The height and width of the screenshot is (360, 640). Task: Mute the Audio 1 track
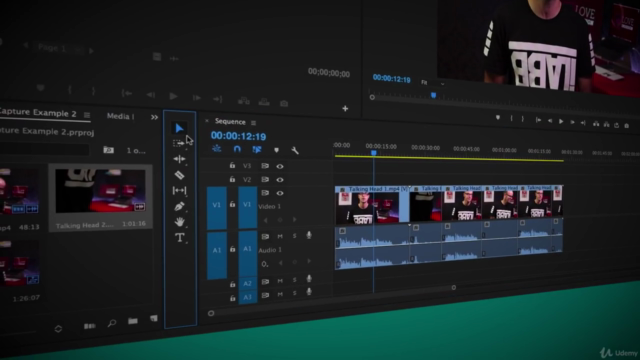tap(280, 236)
